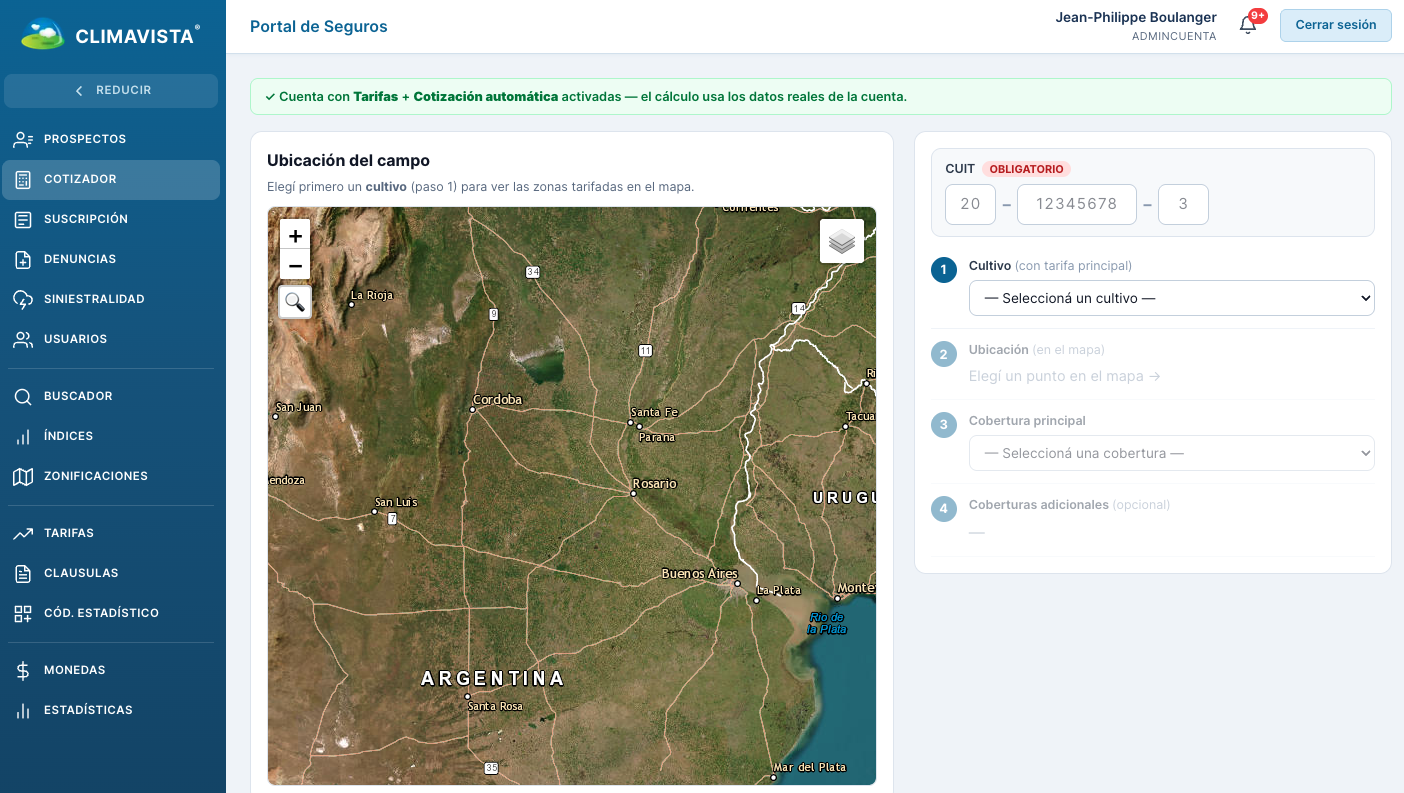Collapse sidebar with Reducir button
The width and height of the screenshot is (1404, 793).
coord(111,90)
